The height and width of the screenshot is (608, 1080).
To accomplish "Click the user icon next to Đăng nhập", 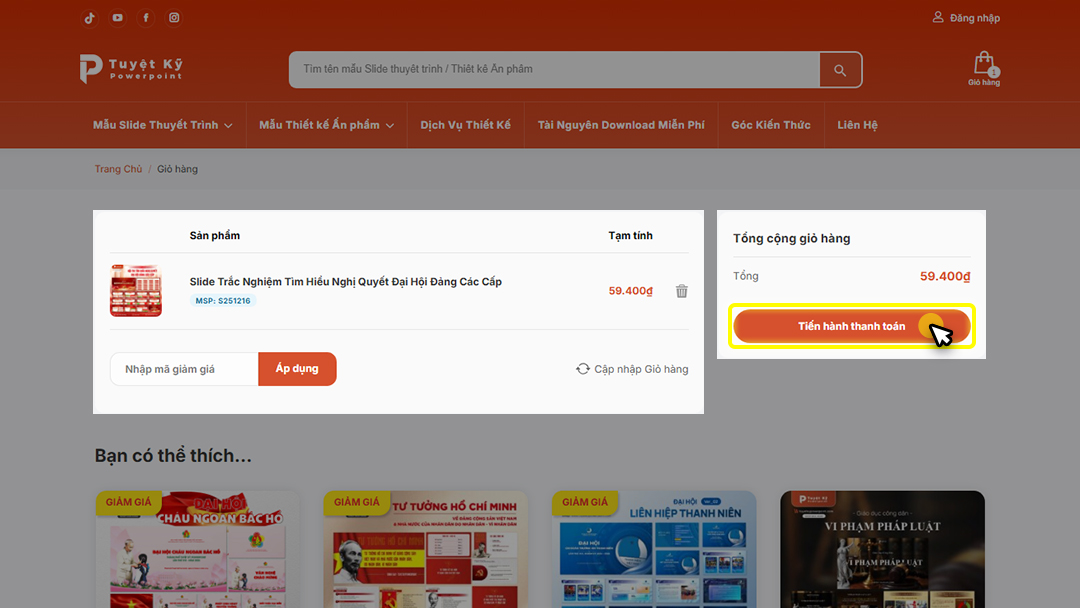I will 937,17.
